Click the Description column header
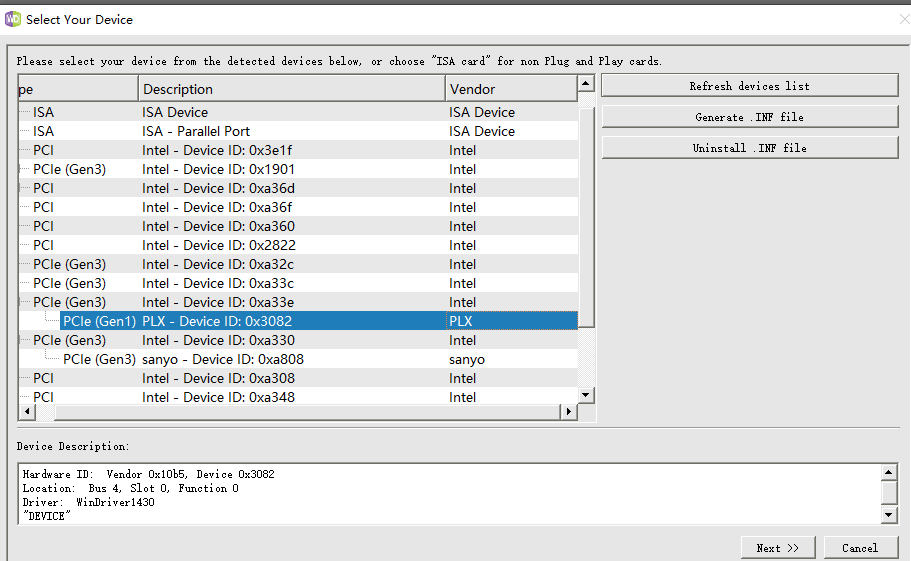This screenshot has width=911, height=561. (x=292, y=89)
